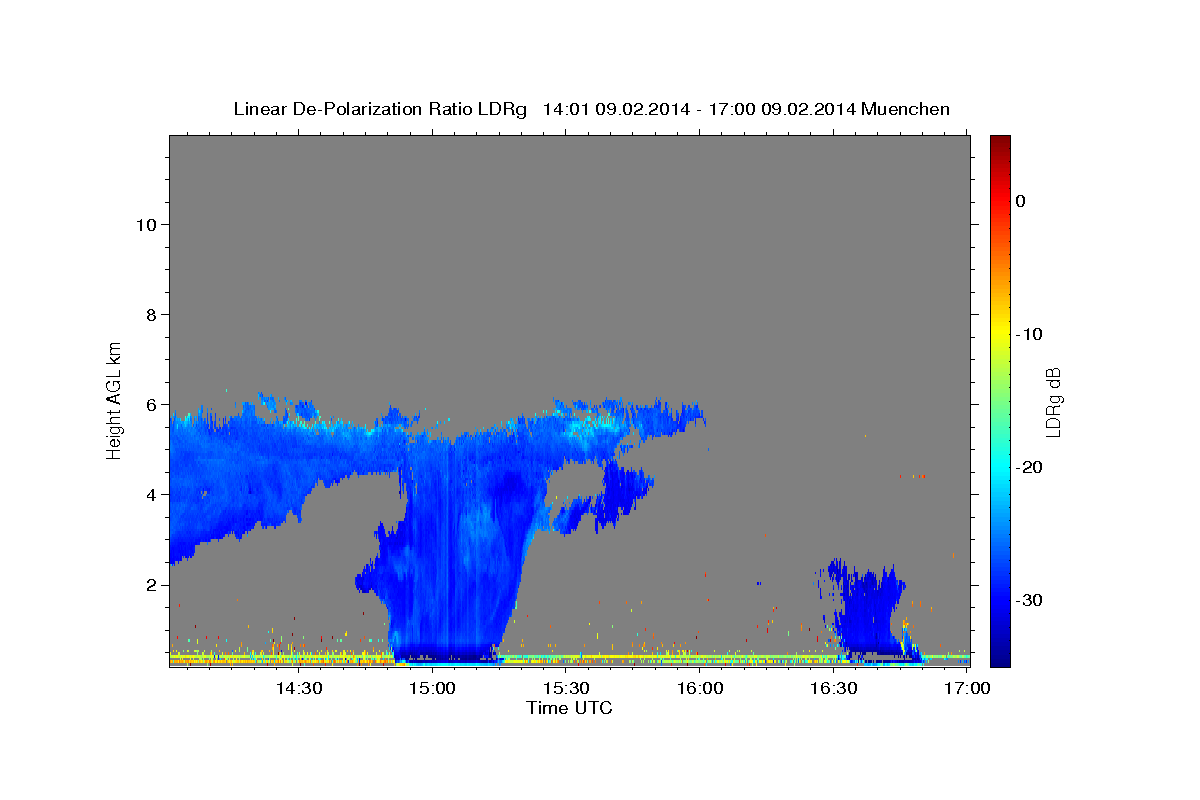Click the "Time UTC" axis label
This screenshot has width=1200, height=800.
[x=569, y=708]
